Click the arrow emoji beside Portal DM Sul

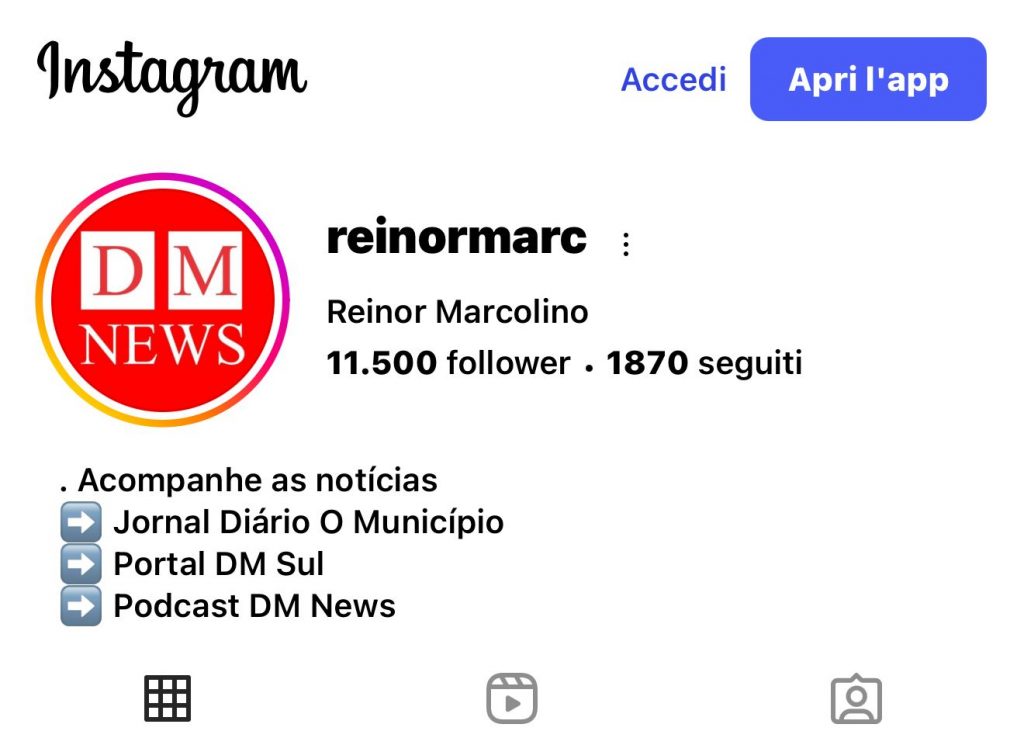point(81,563)
